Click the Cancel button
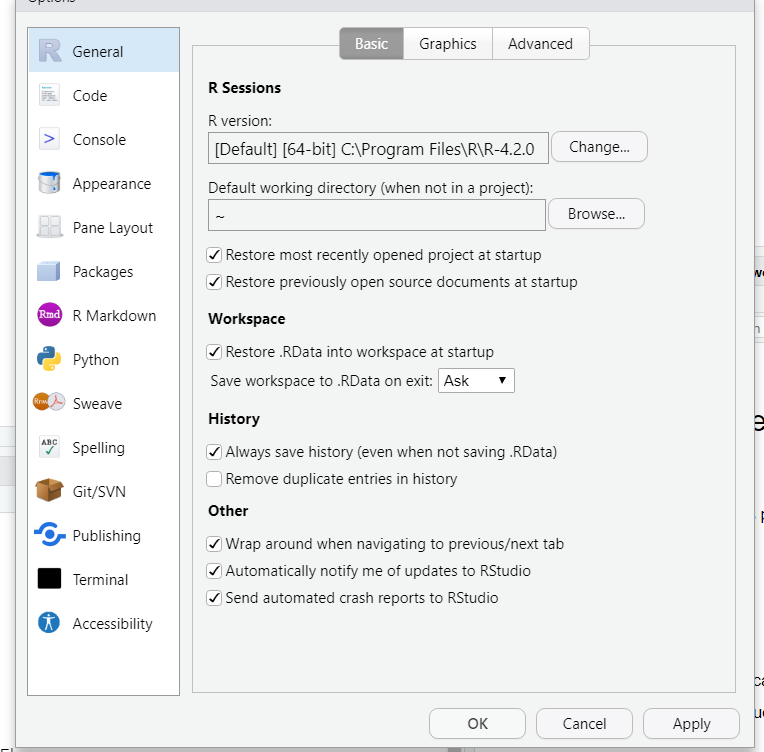The width and height of the screenshot is (764, 752). pyautogui.click(x=584, y=724)
